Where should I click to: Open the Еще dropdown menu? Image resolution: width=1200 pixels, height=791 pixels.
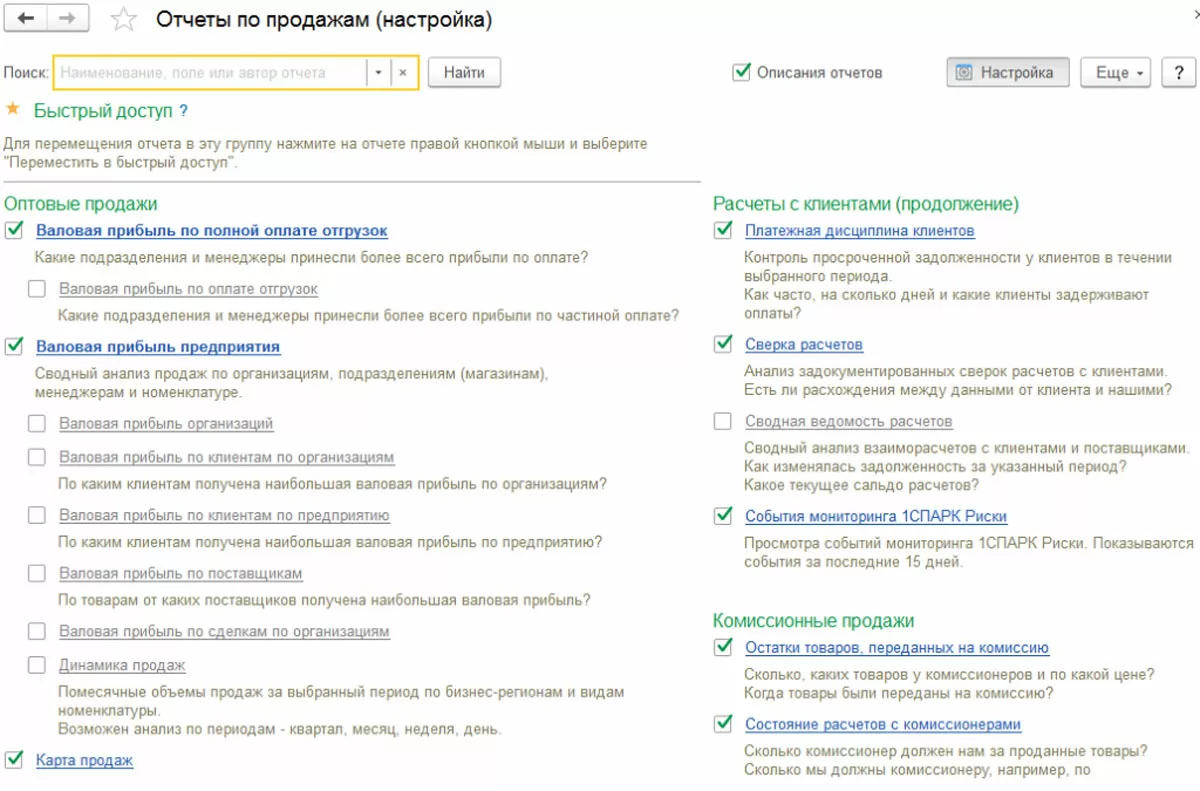pos(1115,73)
